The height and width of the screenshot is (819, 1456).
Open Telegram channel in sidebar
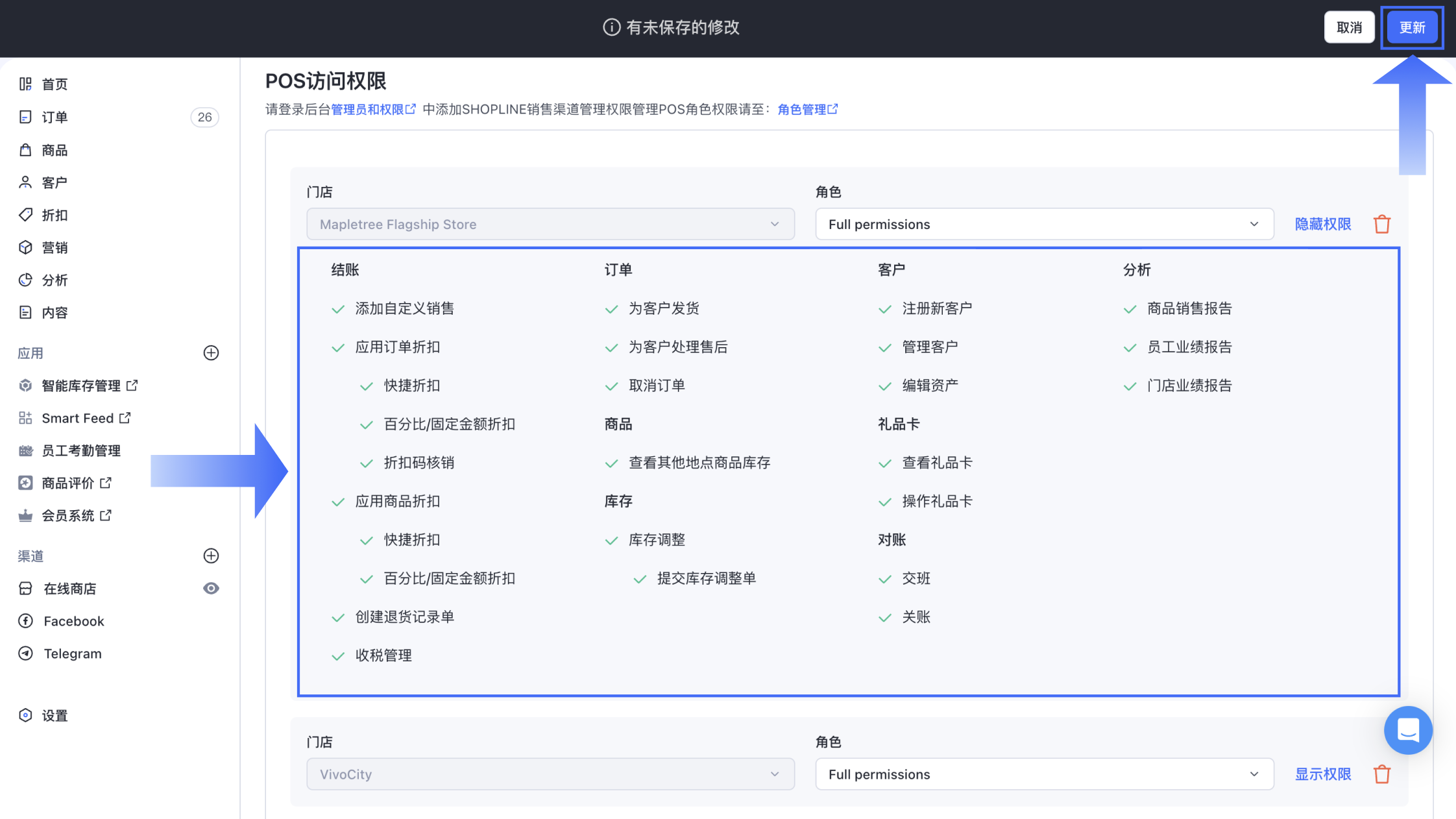pos(72,654)
